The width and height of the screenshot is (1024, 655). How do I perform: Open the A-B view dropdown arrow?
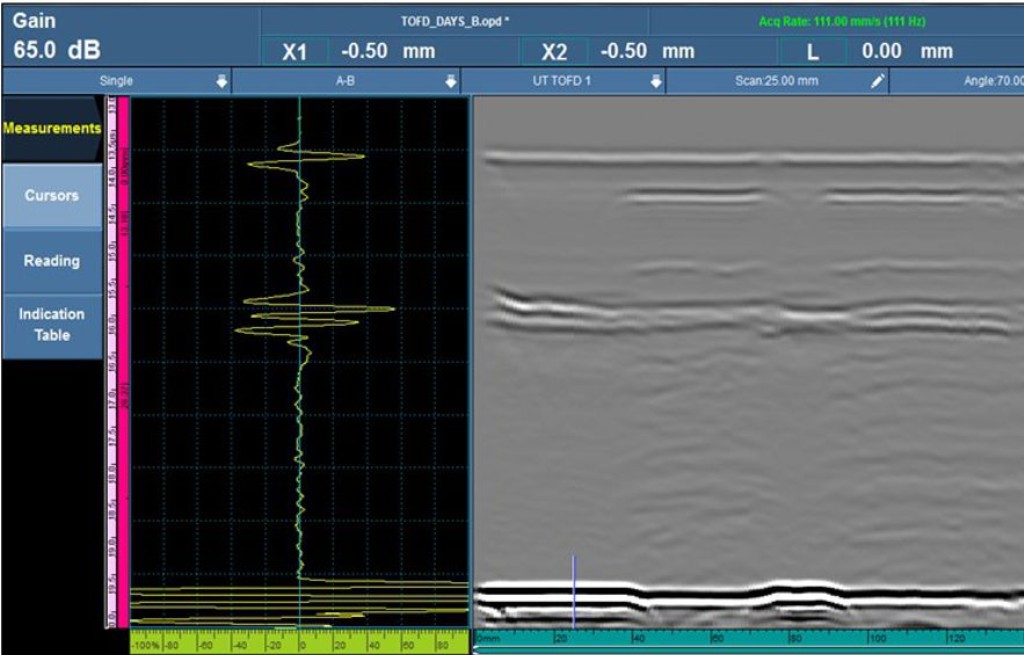click(x=451, y=81)
